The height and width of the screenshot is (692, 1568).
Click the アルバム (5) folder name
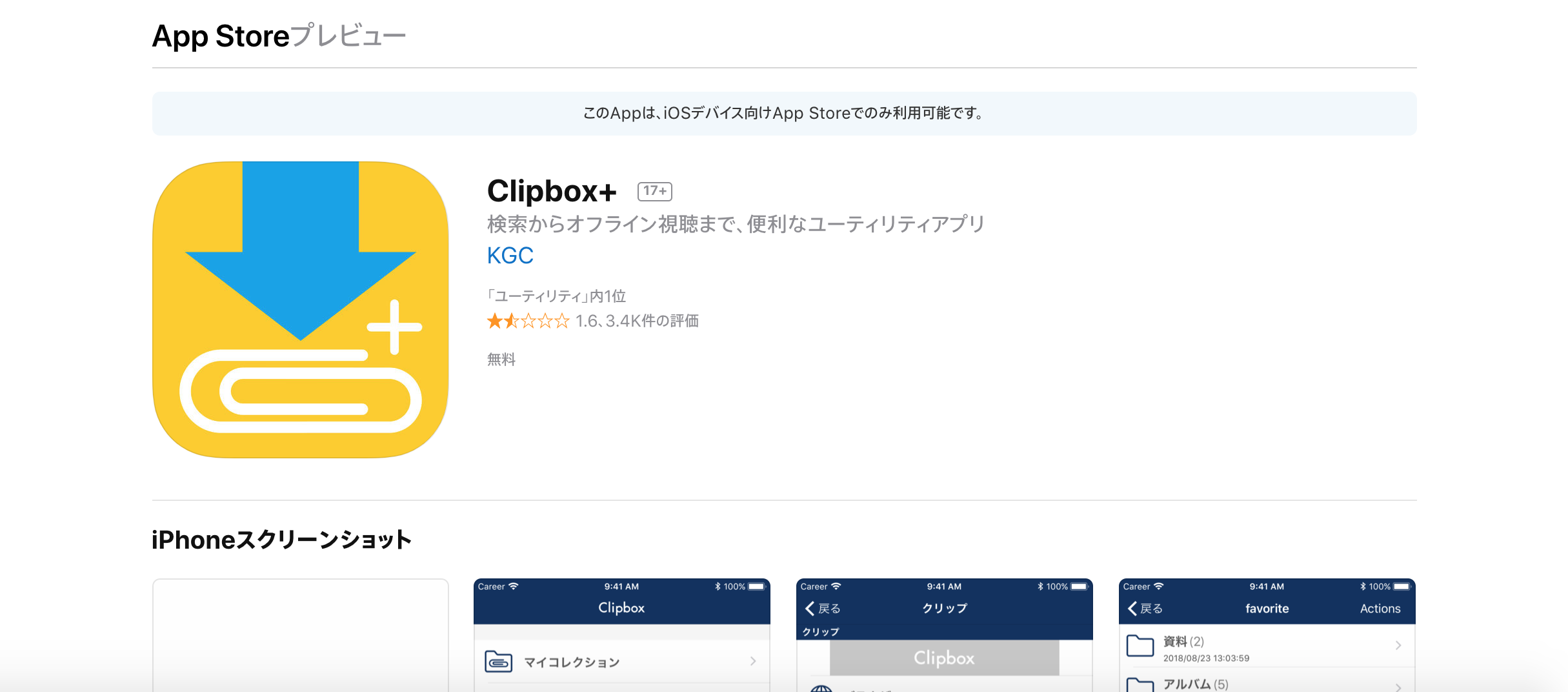[1196, 684]
